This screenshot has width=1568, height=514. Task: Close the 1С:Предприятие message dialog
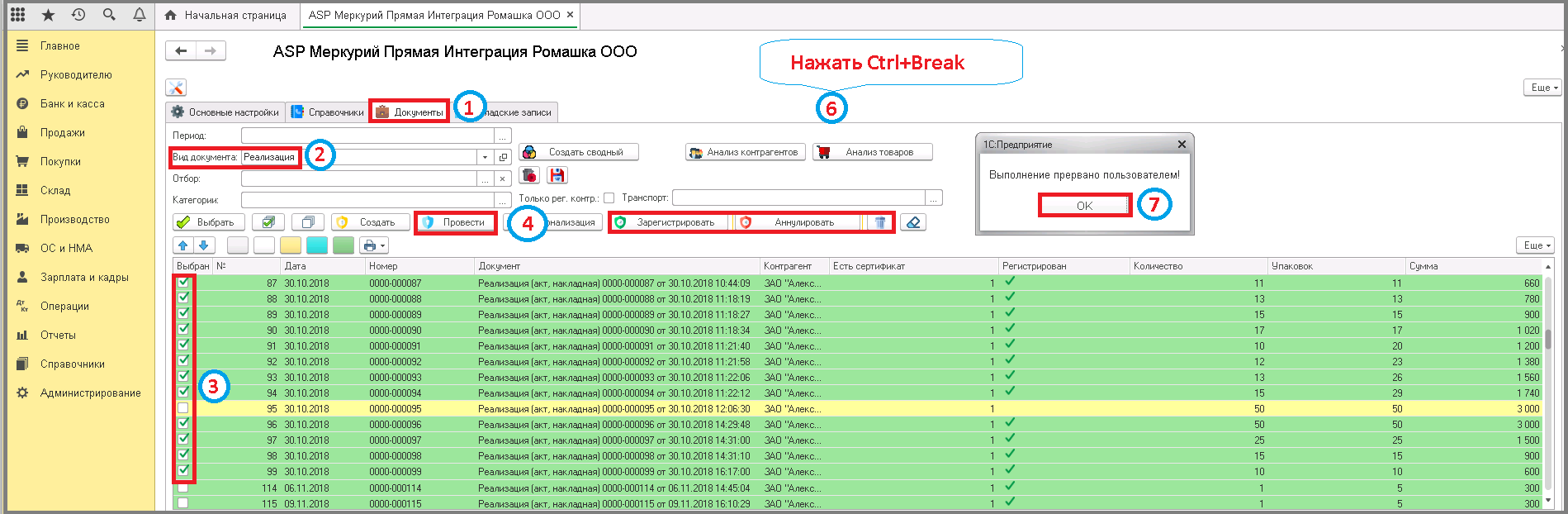click(1182, 144)
